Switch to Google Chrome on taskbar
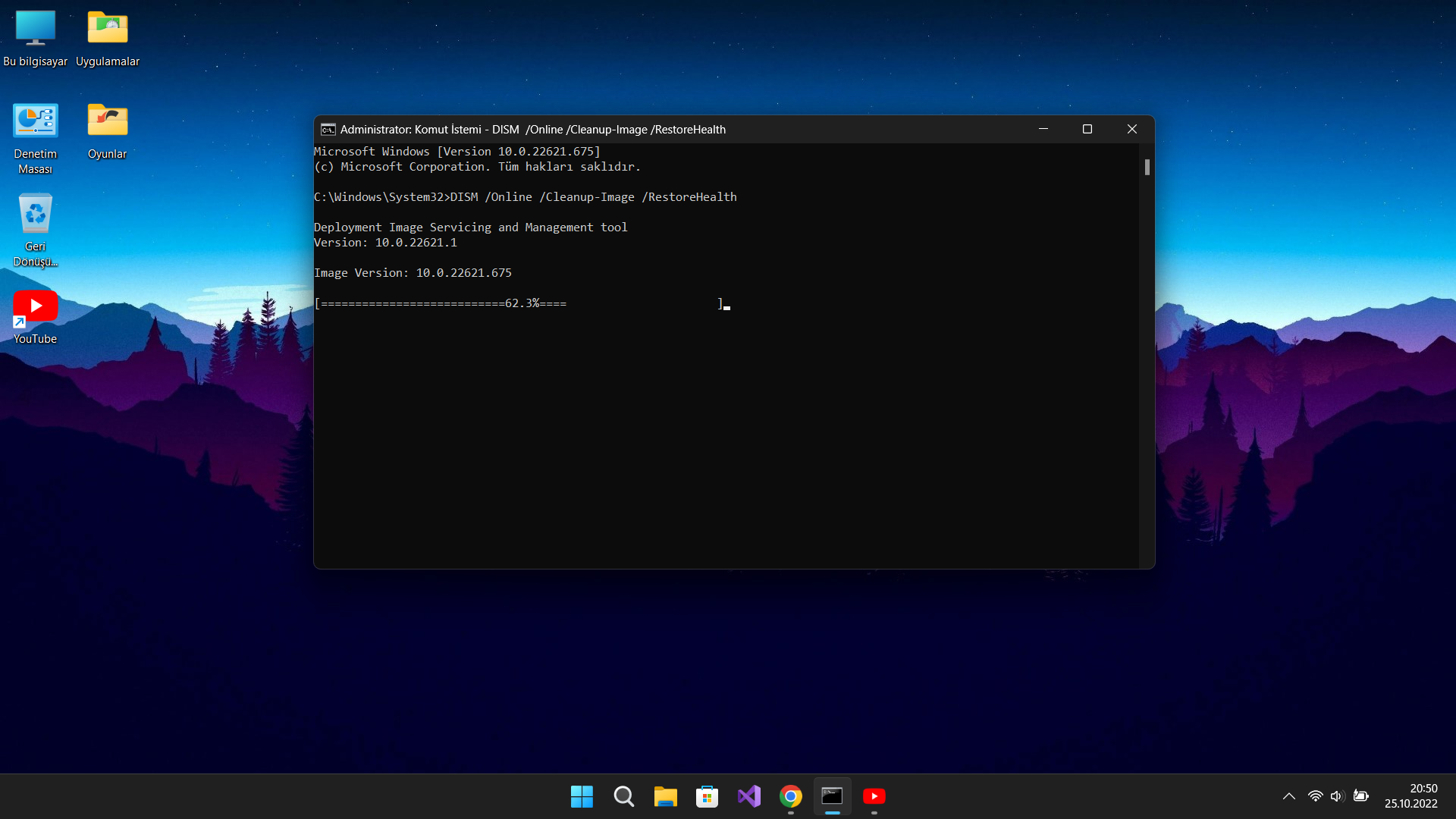The height and width of the screenshot is (819, 1456). [790, 796]
